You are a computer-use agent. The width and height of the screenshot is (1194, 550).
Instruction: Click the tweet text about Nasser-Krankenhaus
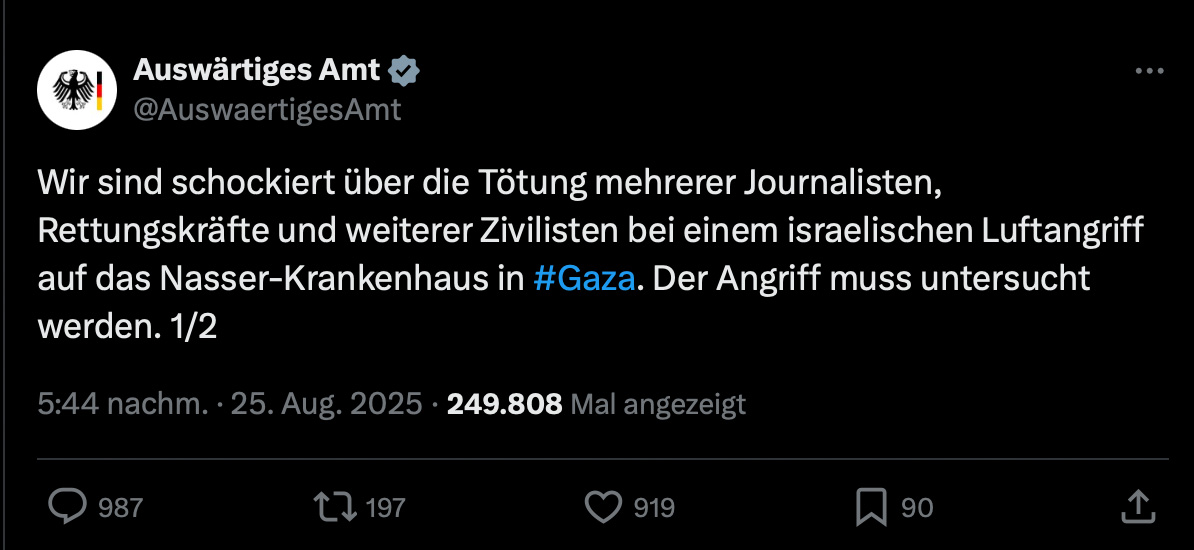pos(591,256)
